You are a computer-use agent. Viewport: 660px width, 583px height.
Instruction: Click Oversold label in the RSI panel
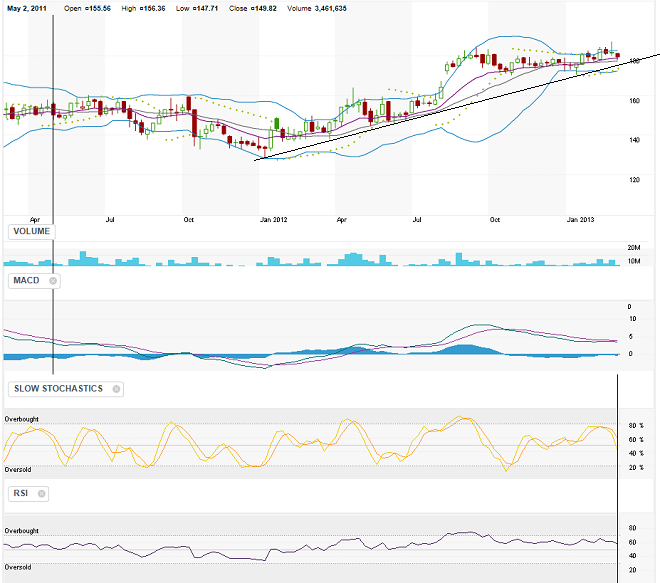click(18, 567)
